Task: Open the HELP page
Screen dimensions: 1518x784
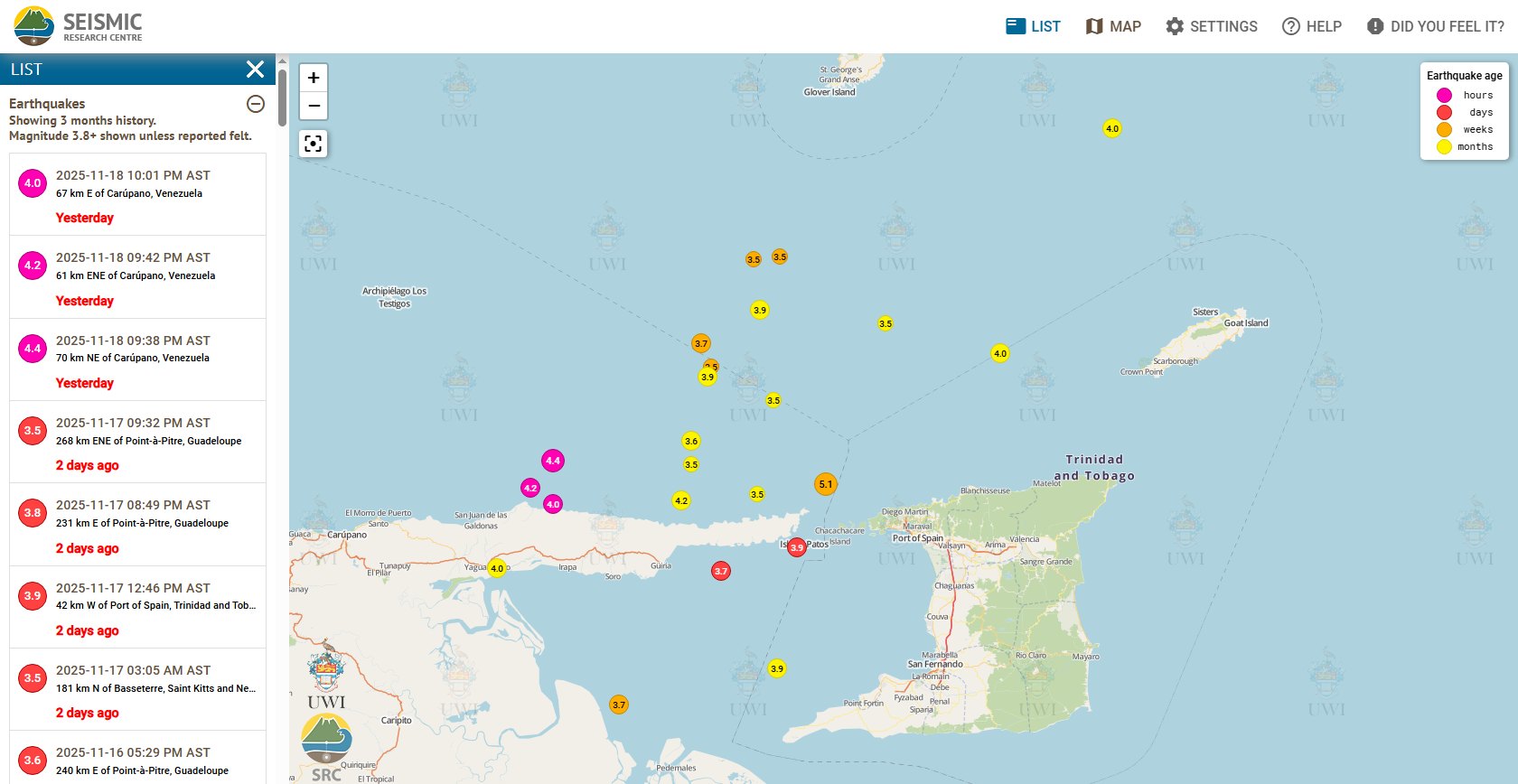Action: point(1312,26)
